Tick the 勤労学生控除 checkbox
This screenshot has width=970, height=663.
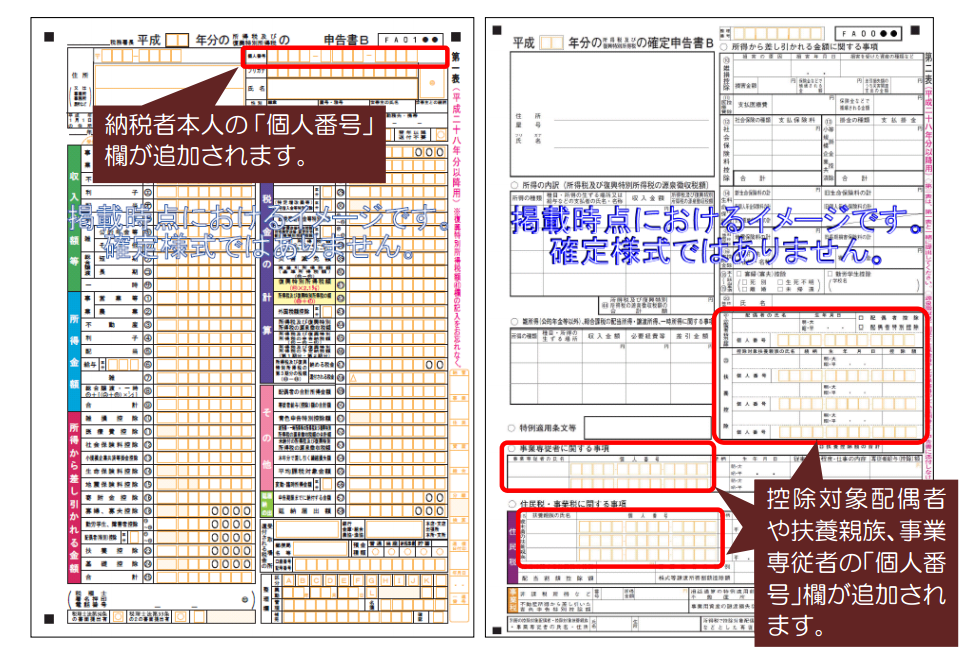coord(830,274)
